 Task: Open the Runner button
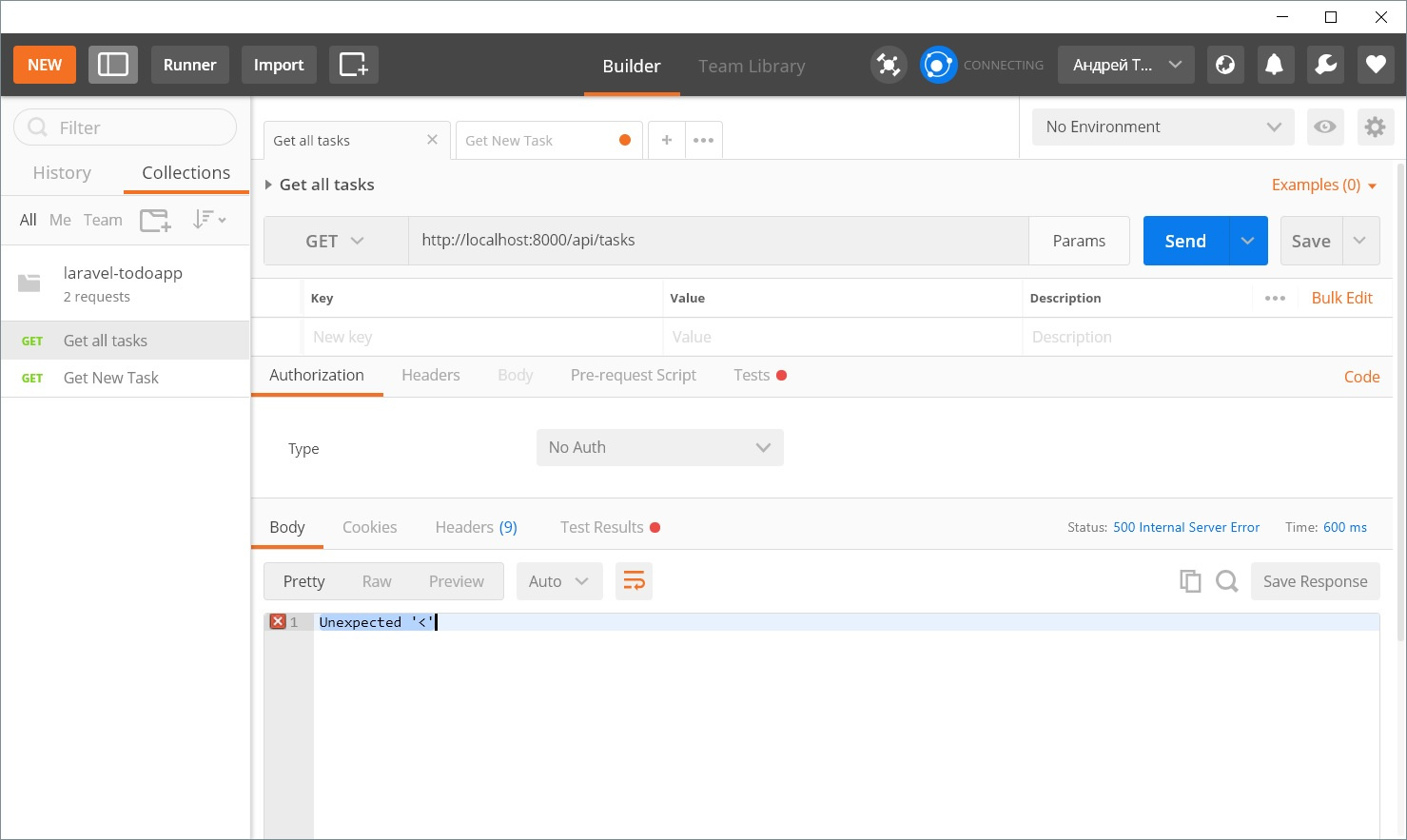(x=190, y=65)
